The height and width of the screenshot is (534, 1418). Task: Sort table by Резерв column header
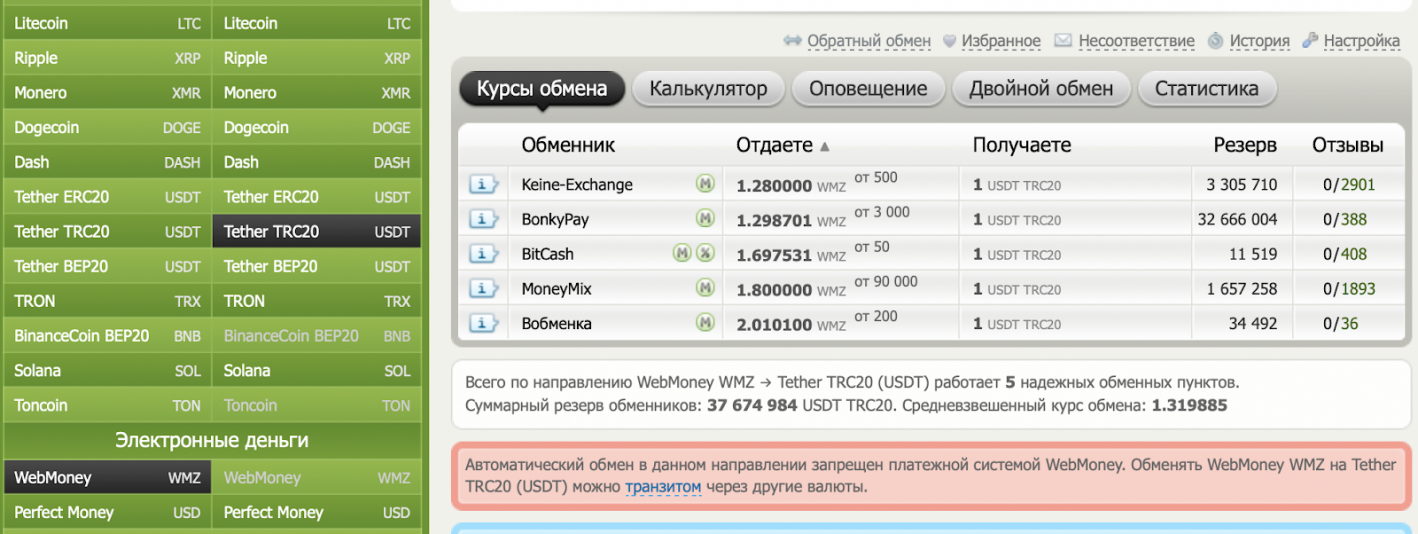[1245, 146]
